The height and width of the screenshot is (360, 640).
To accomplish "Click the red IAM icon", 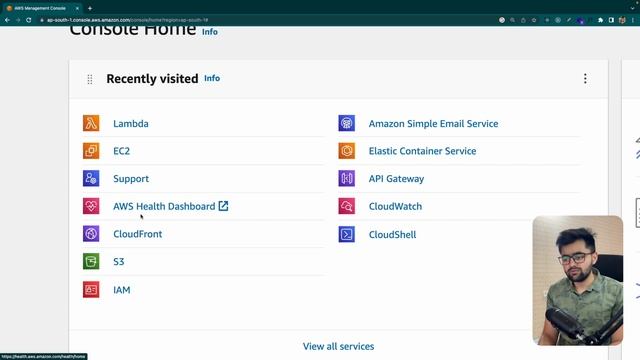I will (x=91, y=289).
